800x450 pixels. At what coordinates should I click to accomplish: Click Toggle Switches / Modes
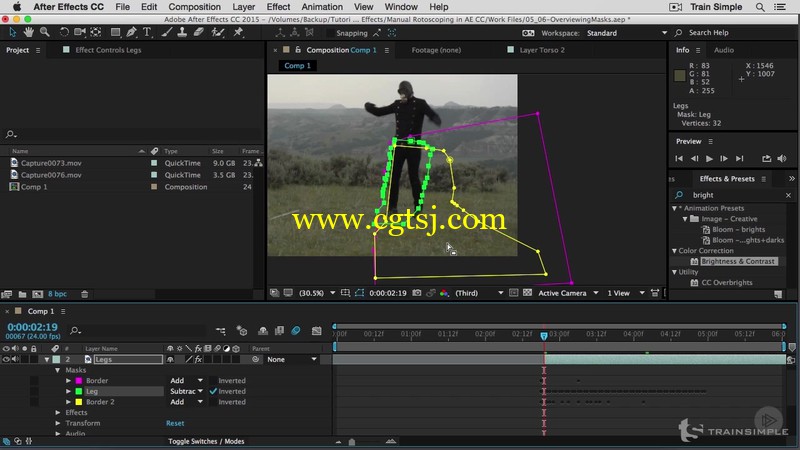(x=206, y=441)
